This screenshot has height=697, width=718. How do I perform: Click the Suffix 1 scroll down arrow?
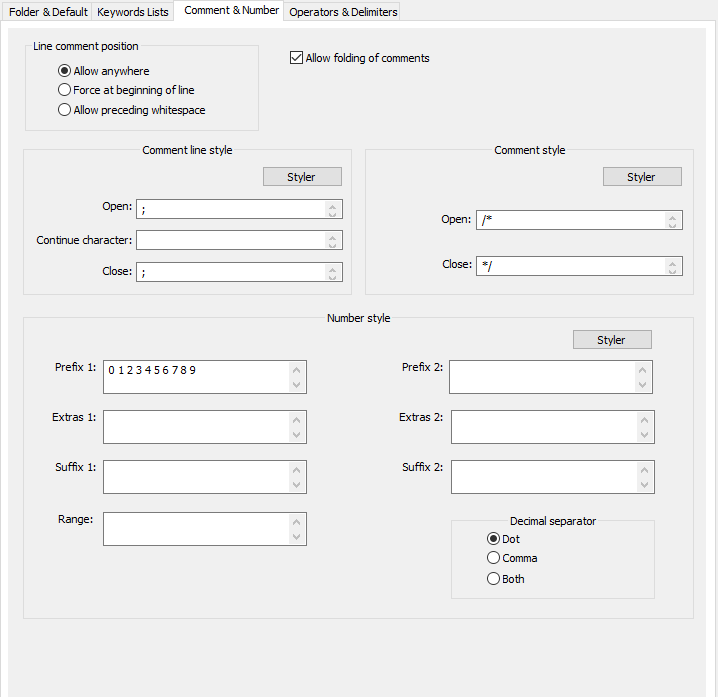296,485
